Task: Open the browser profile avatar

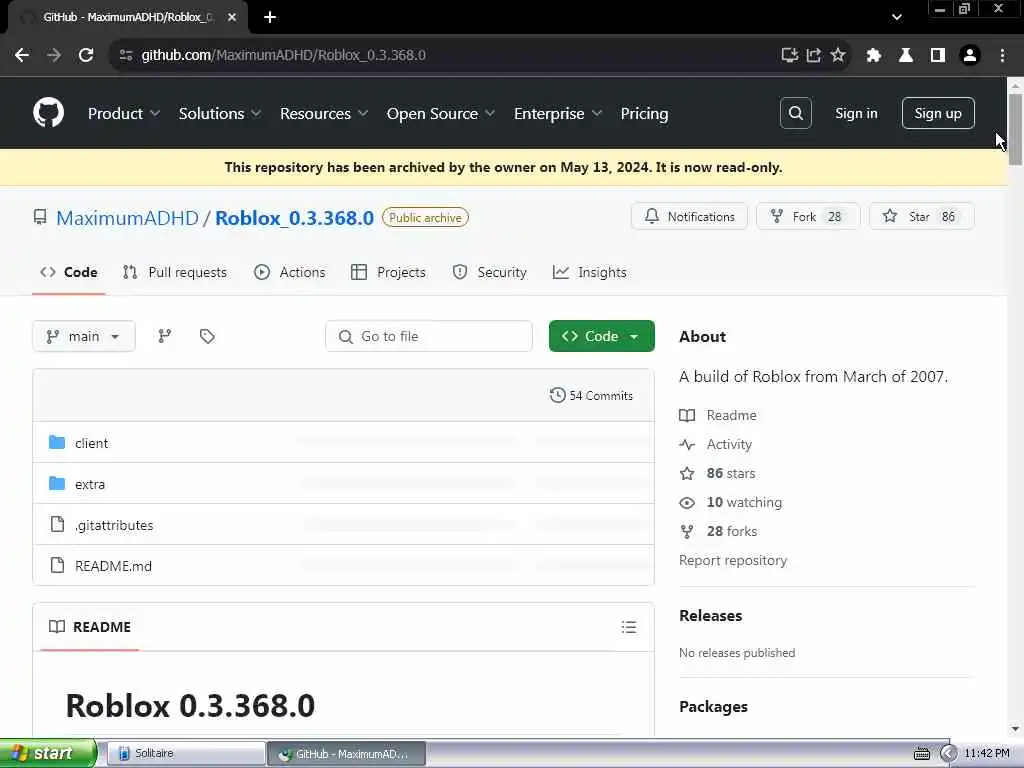Action: (970, 55)
